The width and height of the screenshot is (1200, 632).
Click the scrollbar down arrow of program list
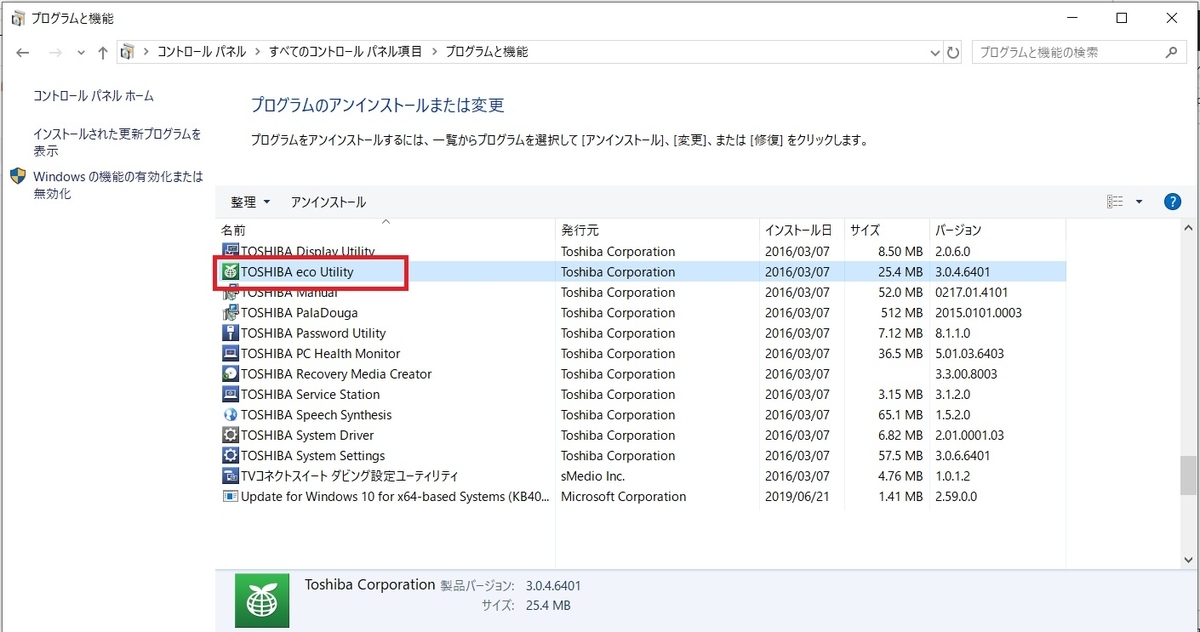(1187, 560)
